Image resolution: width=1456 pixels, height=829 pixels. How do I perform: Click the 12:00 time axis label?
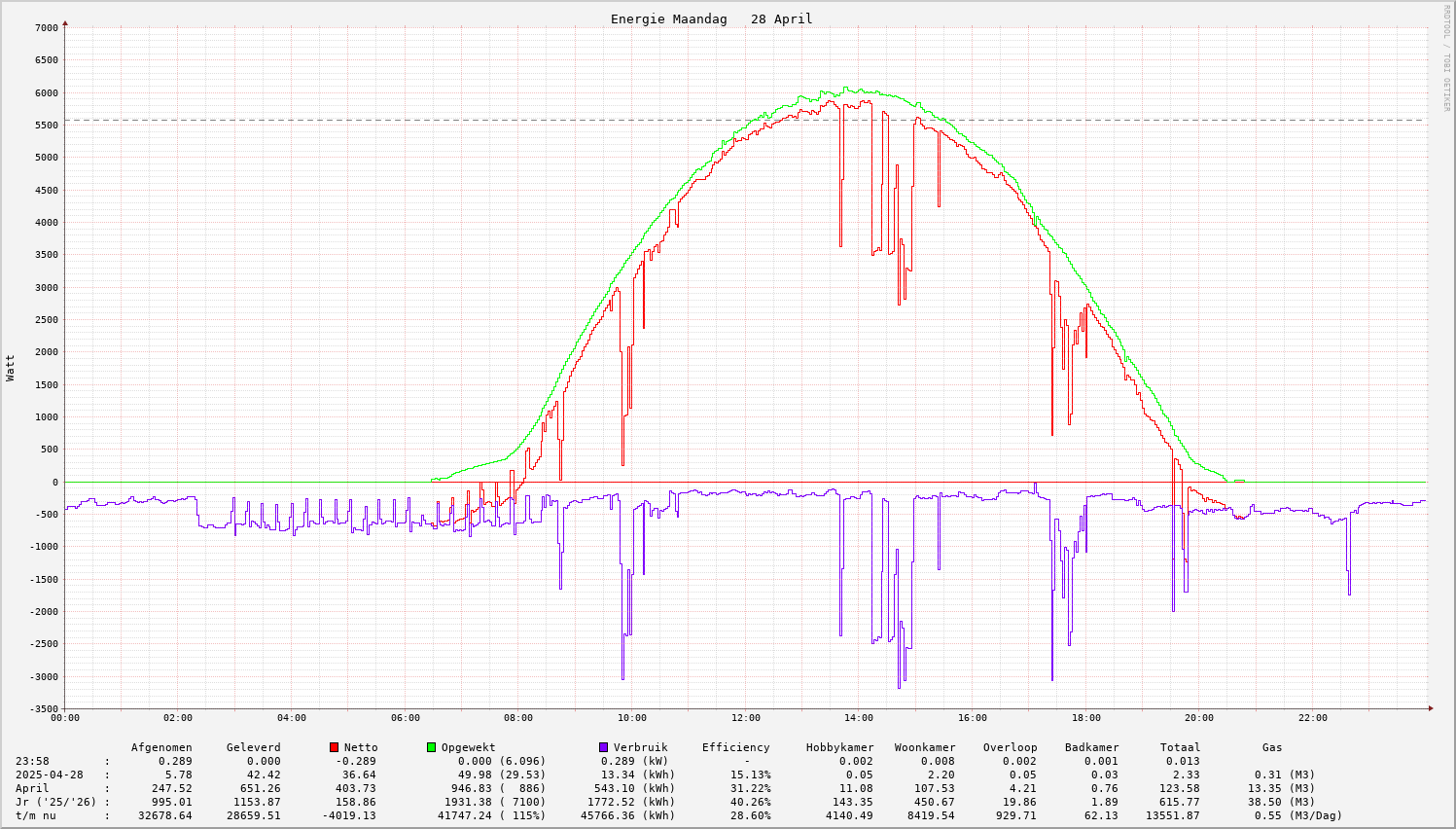point(745,718)
